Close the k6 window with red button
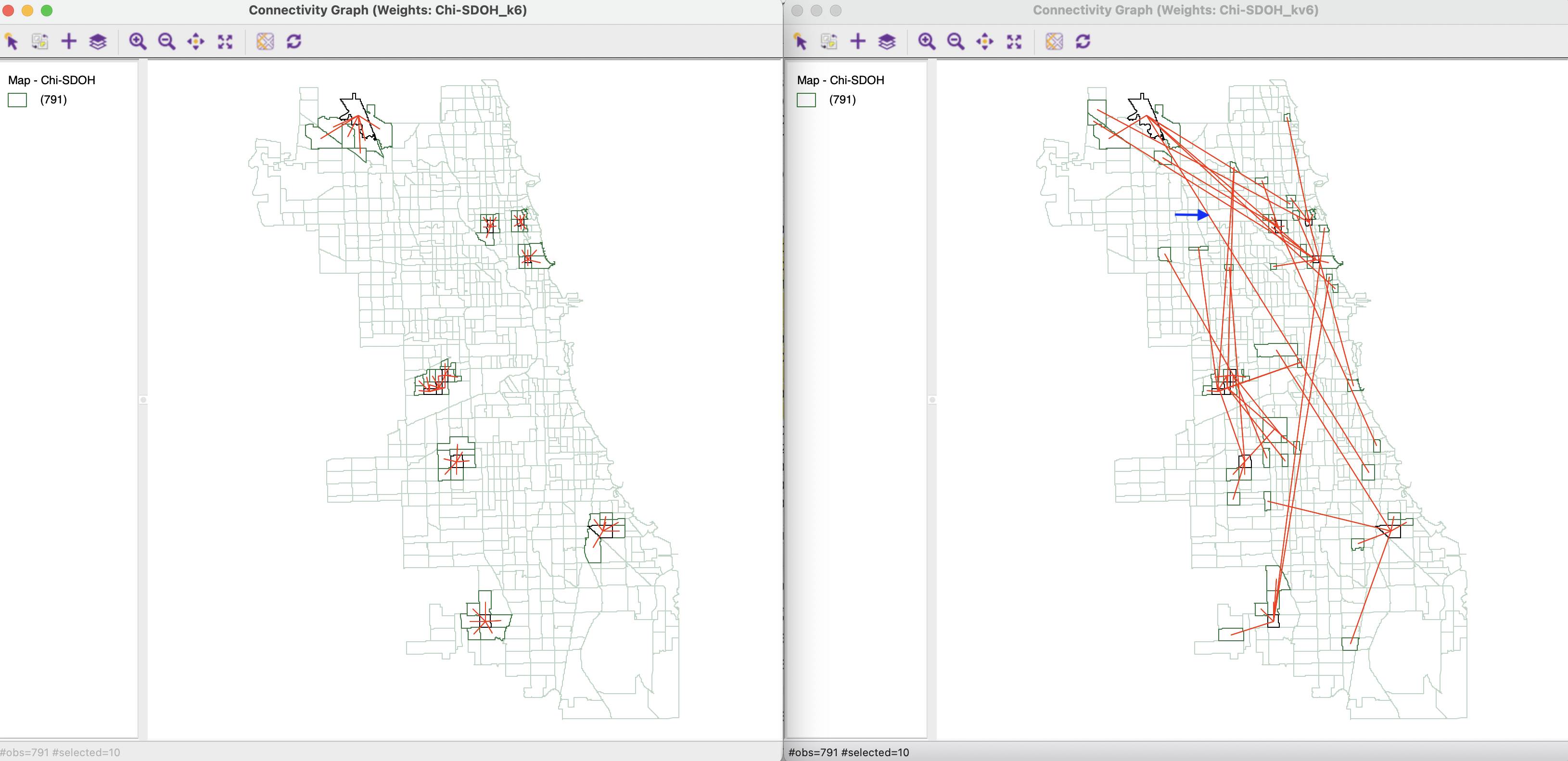Image resolution: width=1568 pixels, height=761 pixels. 9,11
